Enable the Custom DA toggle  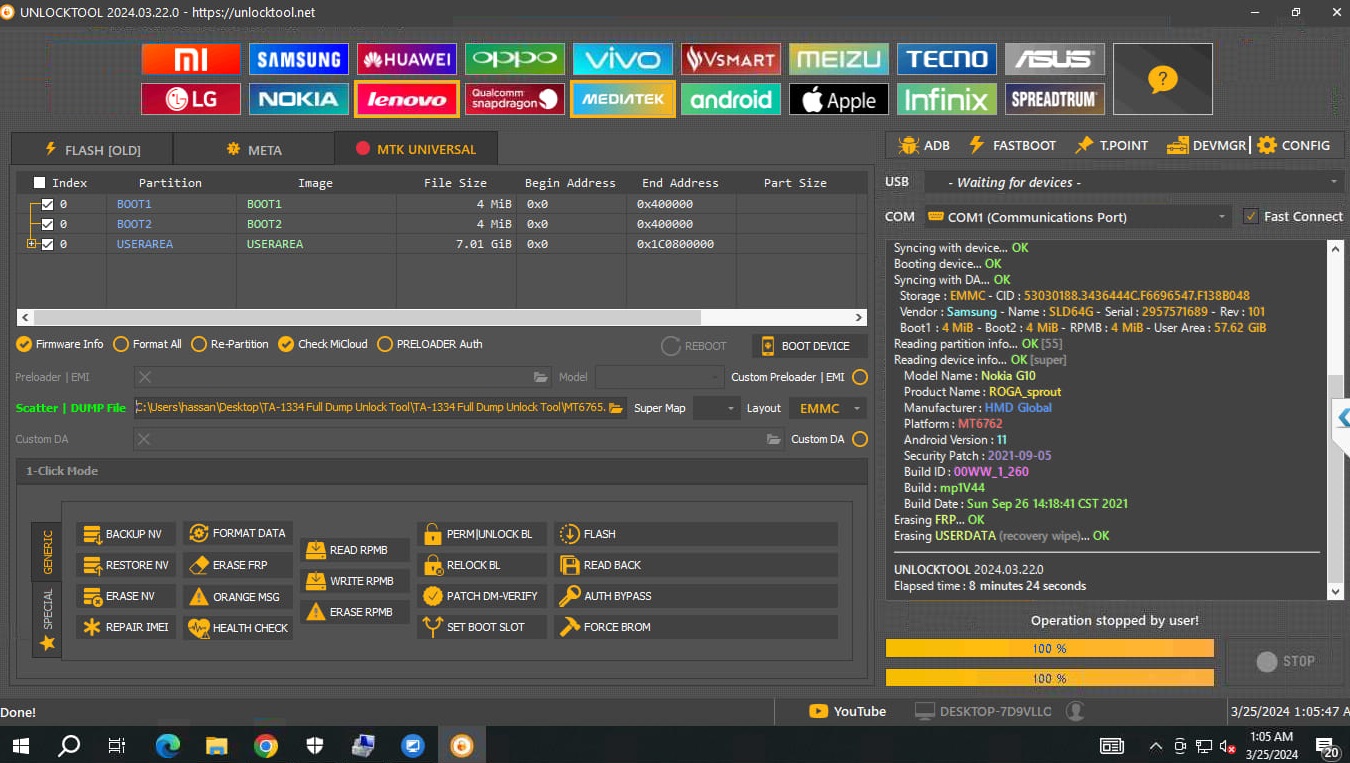click(x=859, y=439)
